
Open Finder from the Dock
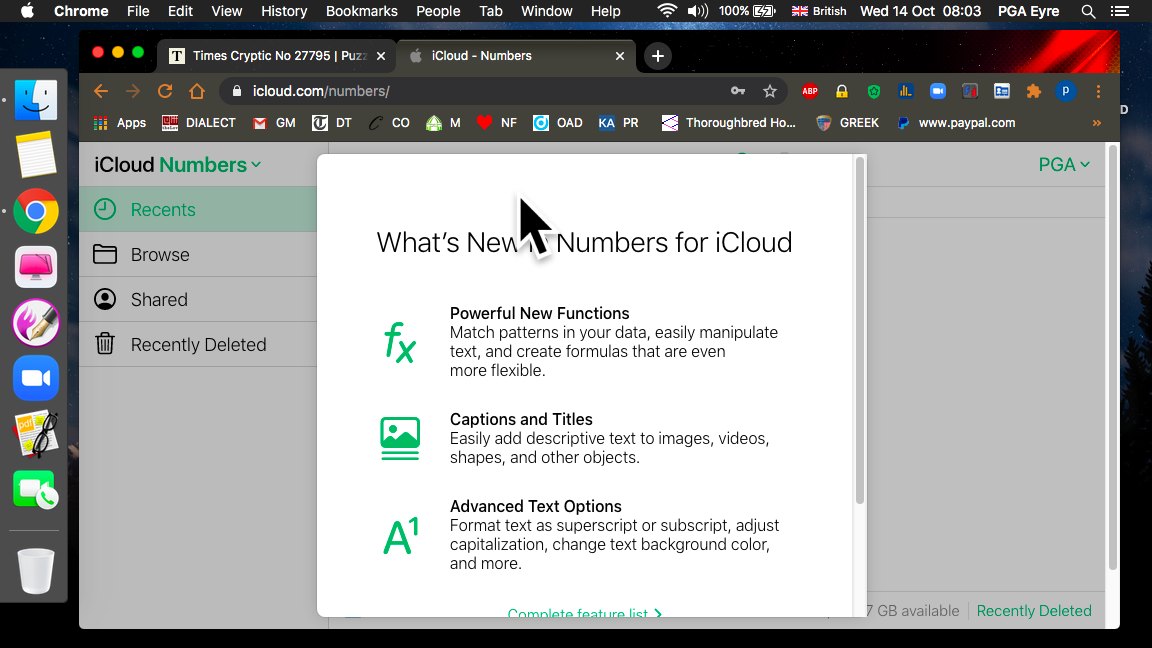(x=35, y=100)
